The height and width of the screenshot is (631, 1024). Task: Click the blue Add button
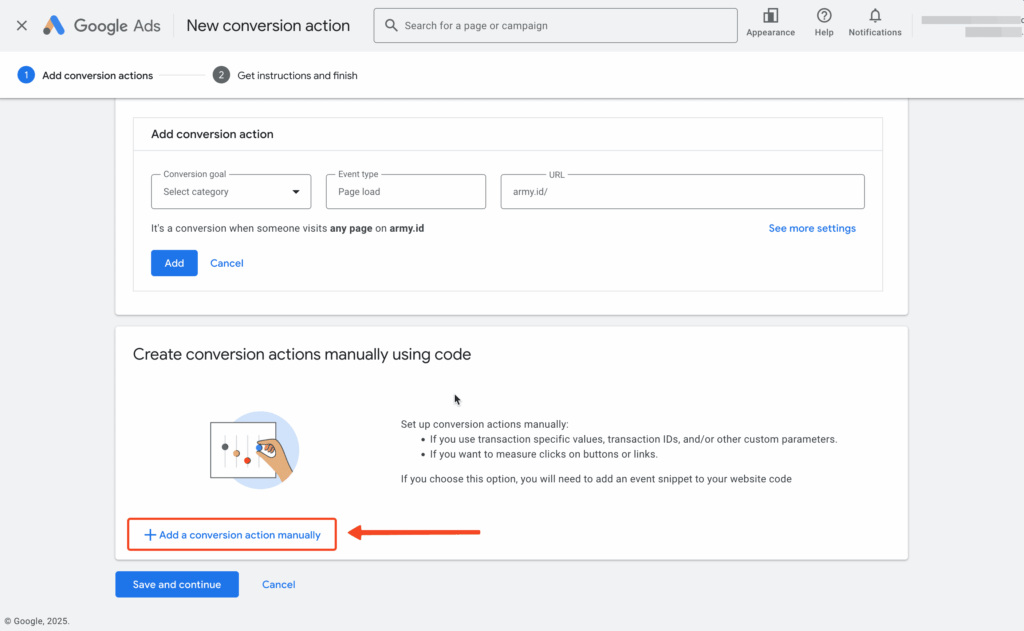[174, 262]
